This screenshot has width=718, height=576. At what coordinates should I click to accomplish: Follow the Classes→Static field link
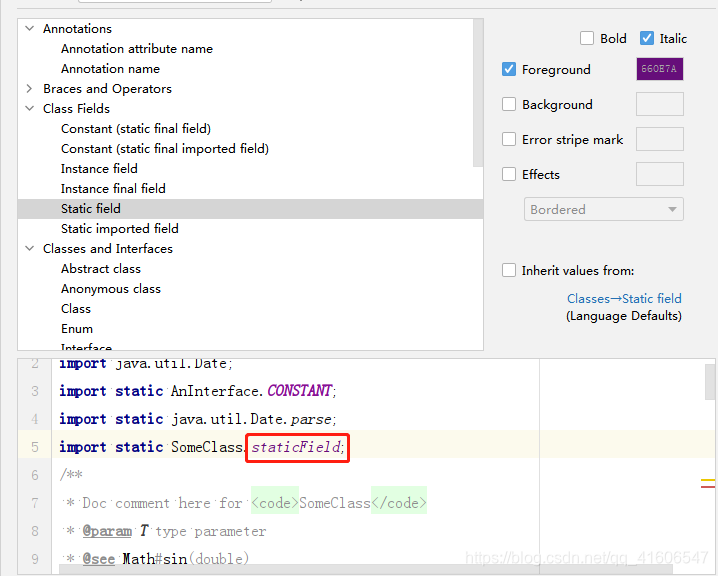pos(624,299)
